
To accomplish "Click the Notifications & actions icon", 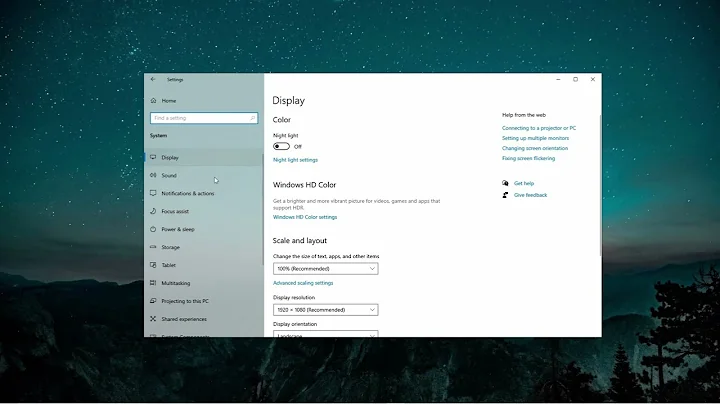I will click(x=153, y=193).
